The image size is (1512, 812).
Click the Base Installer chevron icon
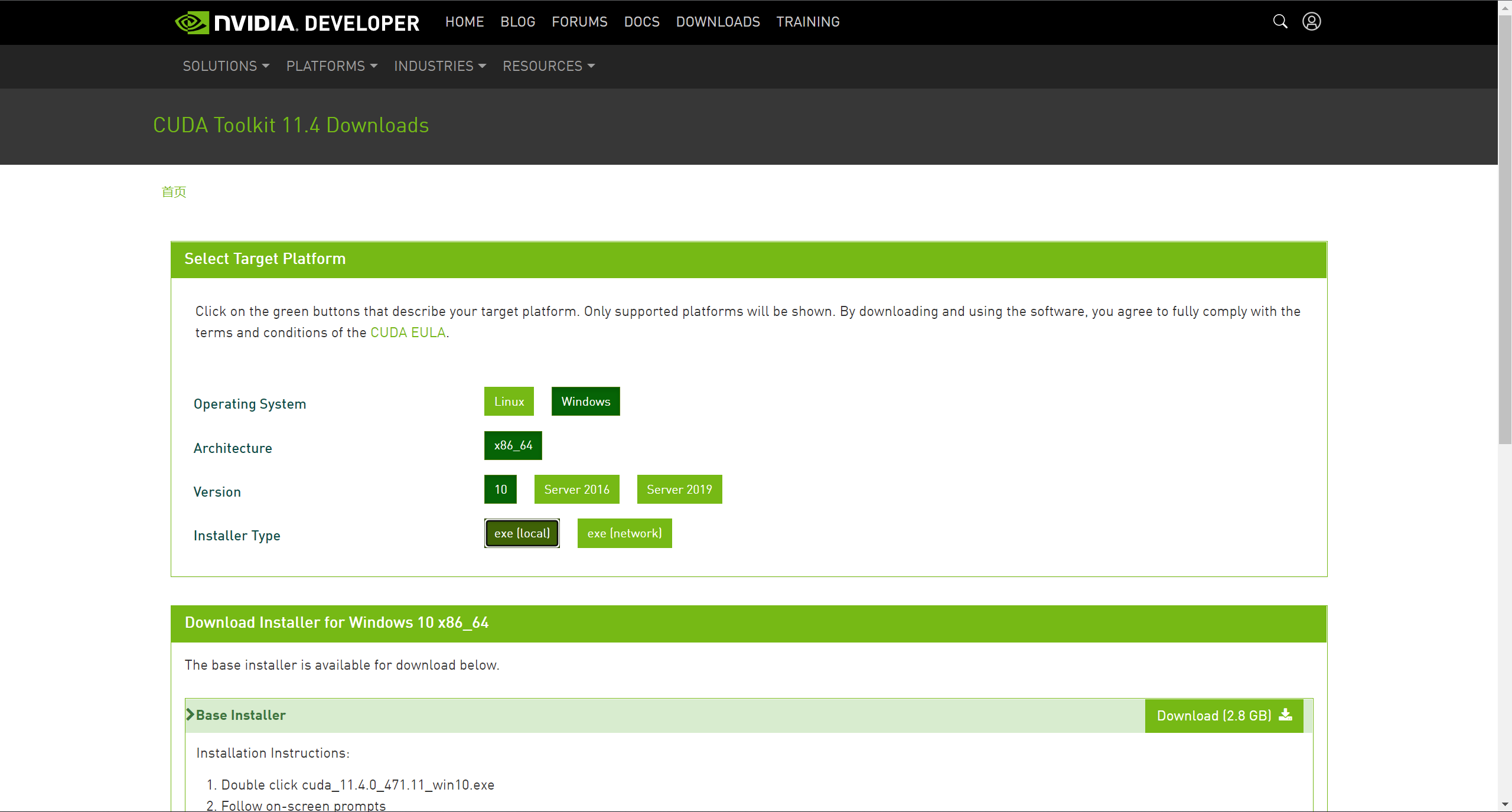(x=190, y=715)
